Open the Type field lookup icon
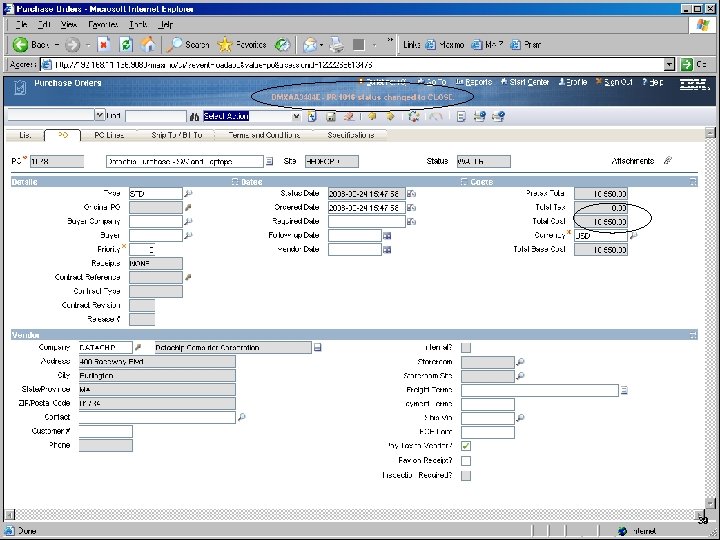The width and height of the screenshot is (720, 540). click(x=188, y=194)
